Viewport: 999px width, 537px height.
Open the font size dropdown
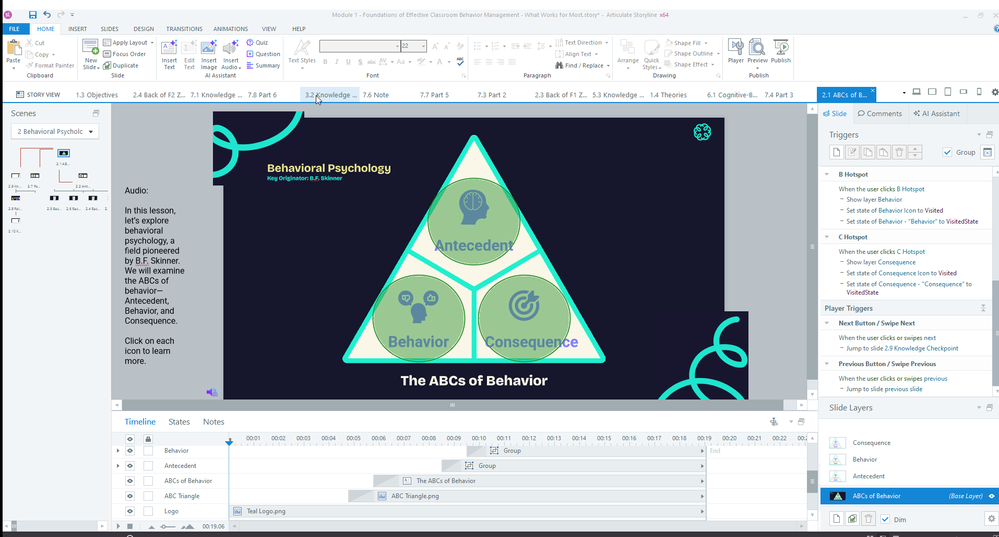[423, 46]
